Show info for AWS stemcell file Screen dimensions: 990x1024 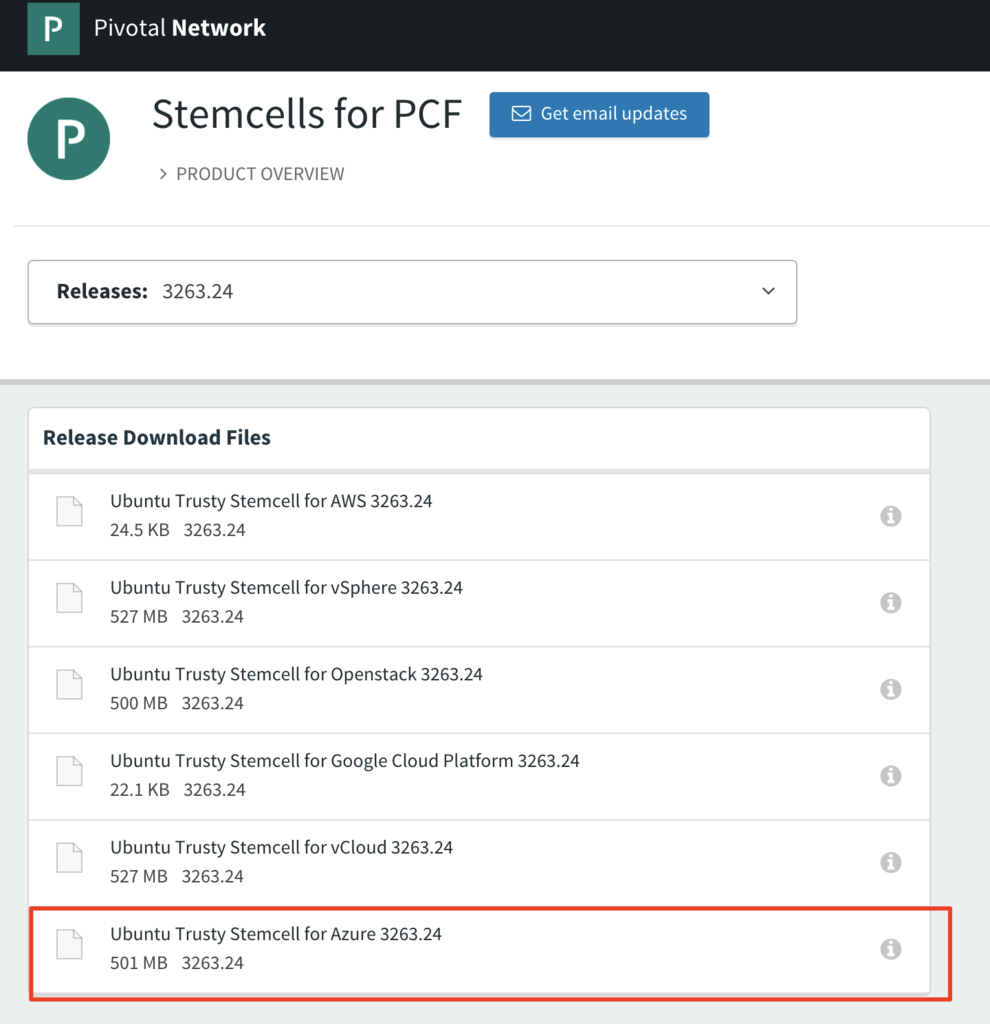(x=890, y=516)
